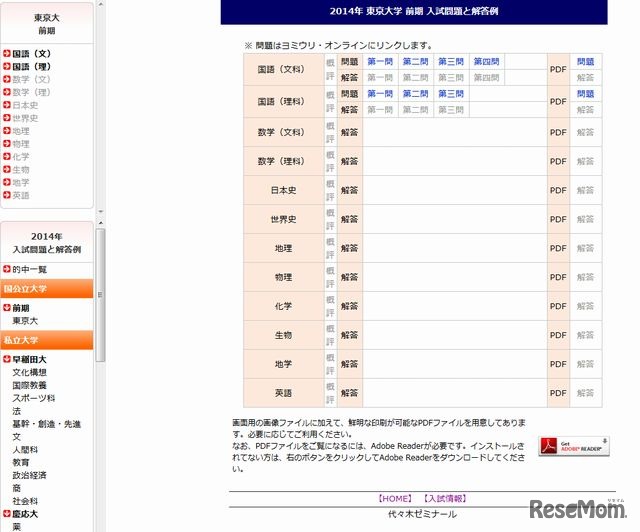Click the 日本史 subject cell in table
Image resolution: width=640 pixels, height=532 pixels.
coord(284,190)
